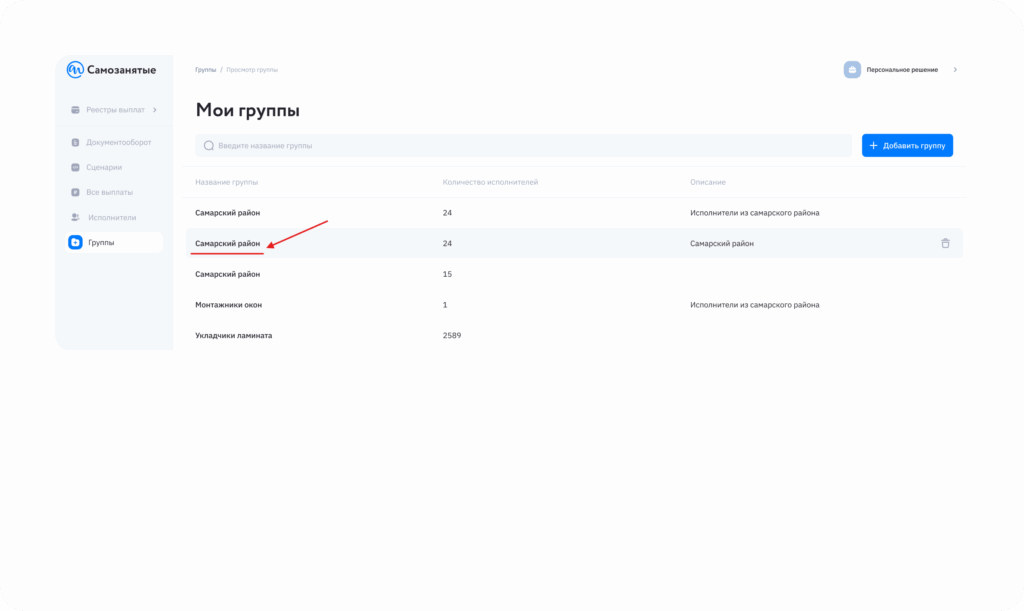The height and width of the screenshot is (611, 1024).
Task: Open Реестры выплат menu item
Action: coord(115,110)
